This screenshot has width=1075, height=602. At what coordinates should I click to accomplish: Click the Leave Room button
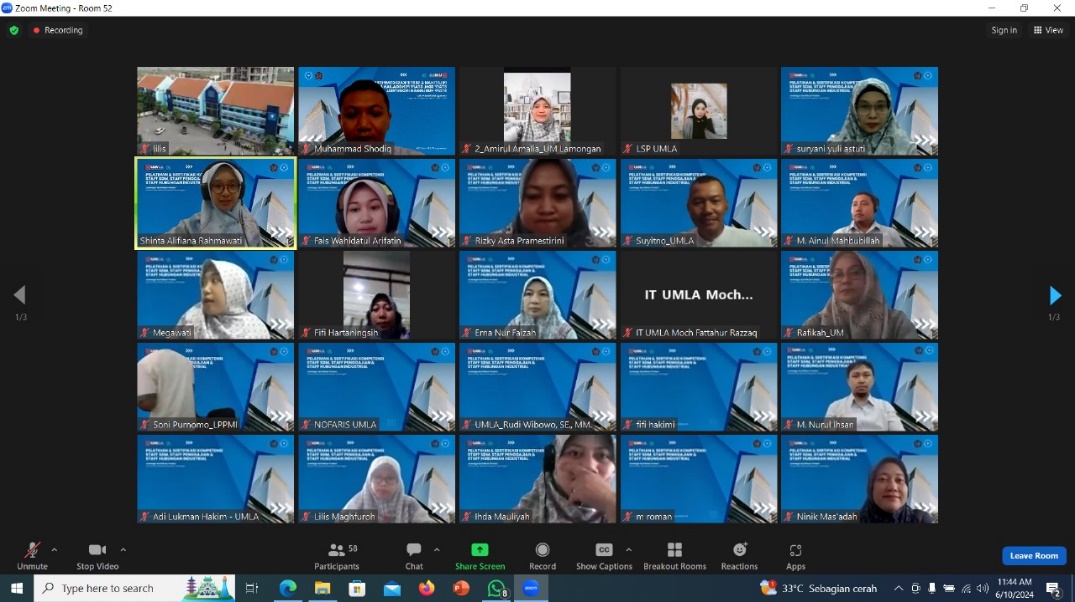coord(1034,556)
